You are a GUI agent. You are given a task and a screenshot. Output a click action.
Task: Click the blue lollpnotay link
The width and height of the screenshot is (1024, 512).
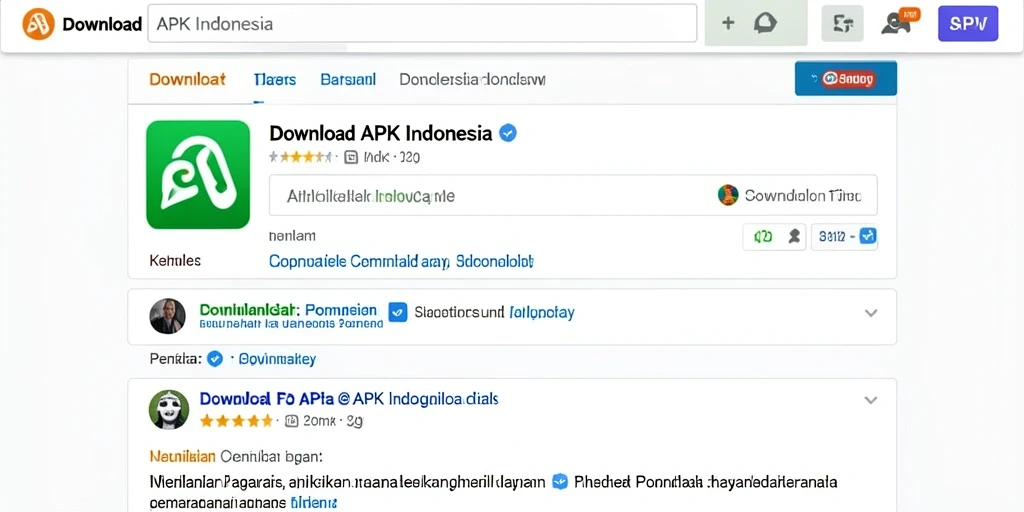coord(541,313)
